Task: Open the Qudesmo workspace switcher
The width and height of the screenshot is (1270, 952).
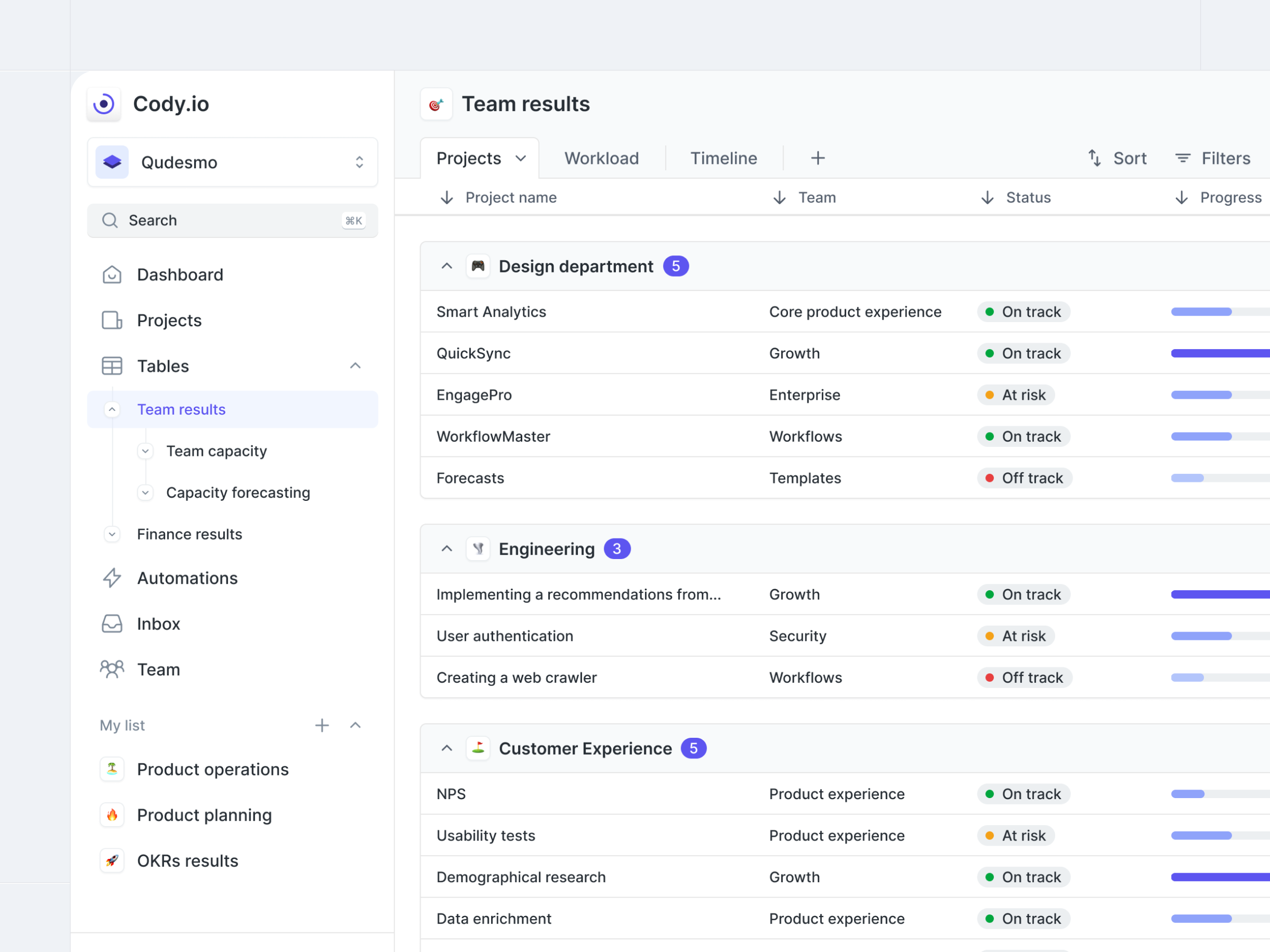Action: coord(359,162)
